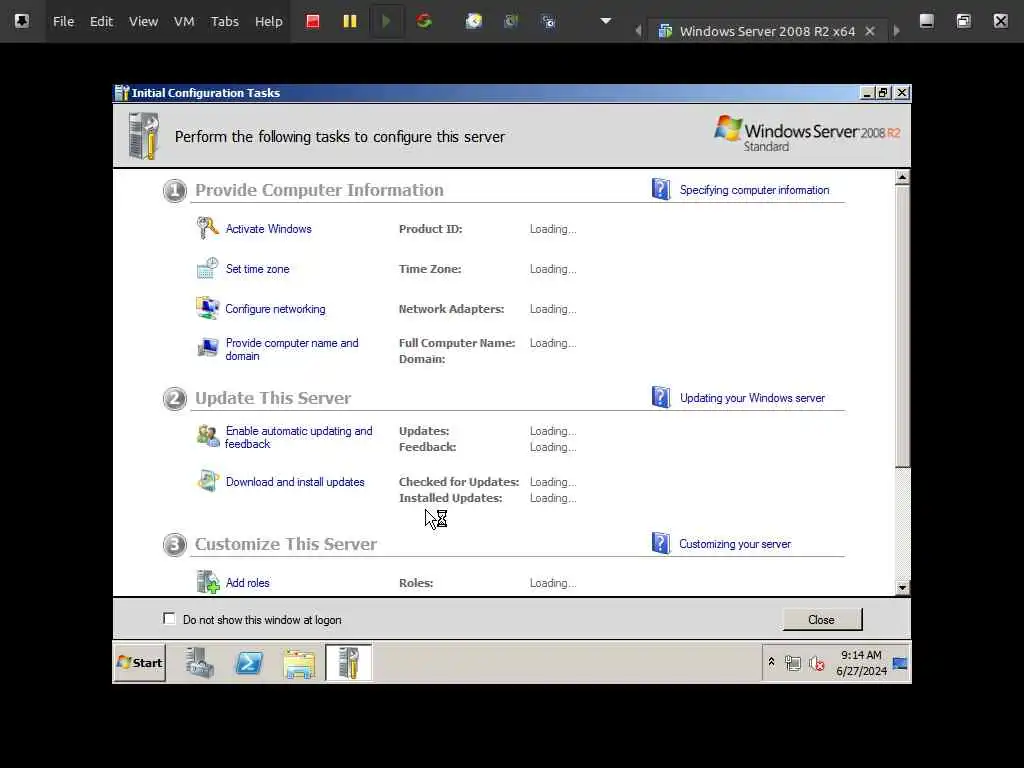Open Server Manager from taskbar
The height and width of the screenshot is (768, 1024).
click(200, 663)
